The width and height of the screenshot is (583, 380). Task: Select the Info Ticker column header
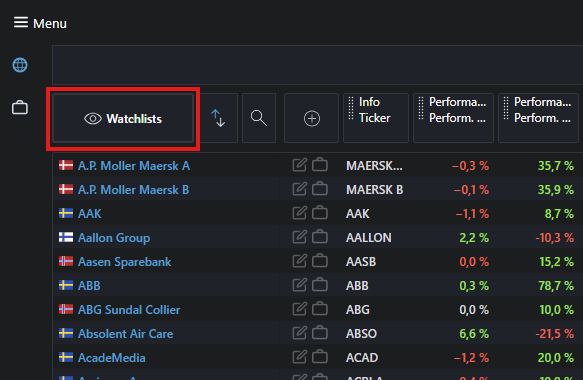(x=376, y=118)
